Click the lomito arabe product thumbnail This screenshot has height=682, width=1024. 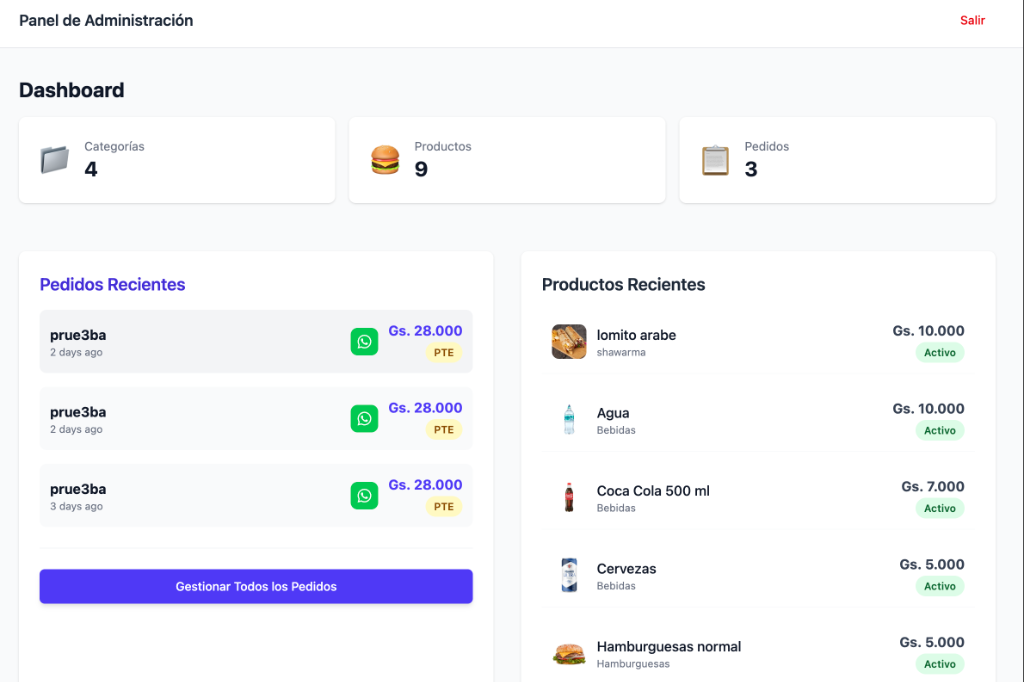(568, 342)
